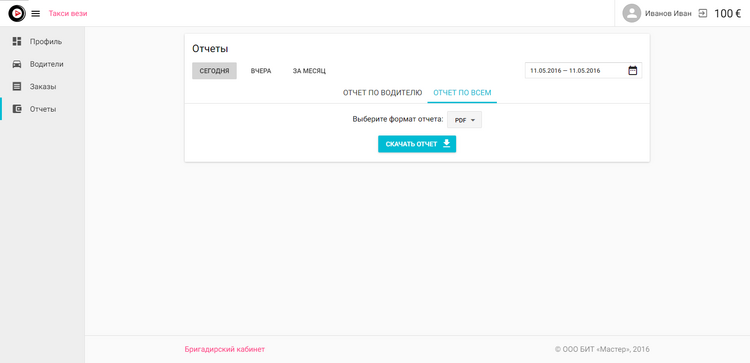
Task: Switch to ОТЧЕТ ПО ВОДИТЕЛЮ tab
Action: click(382, 93)
